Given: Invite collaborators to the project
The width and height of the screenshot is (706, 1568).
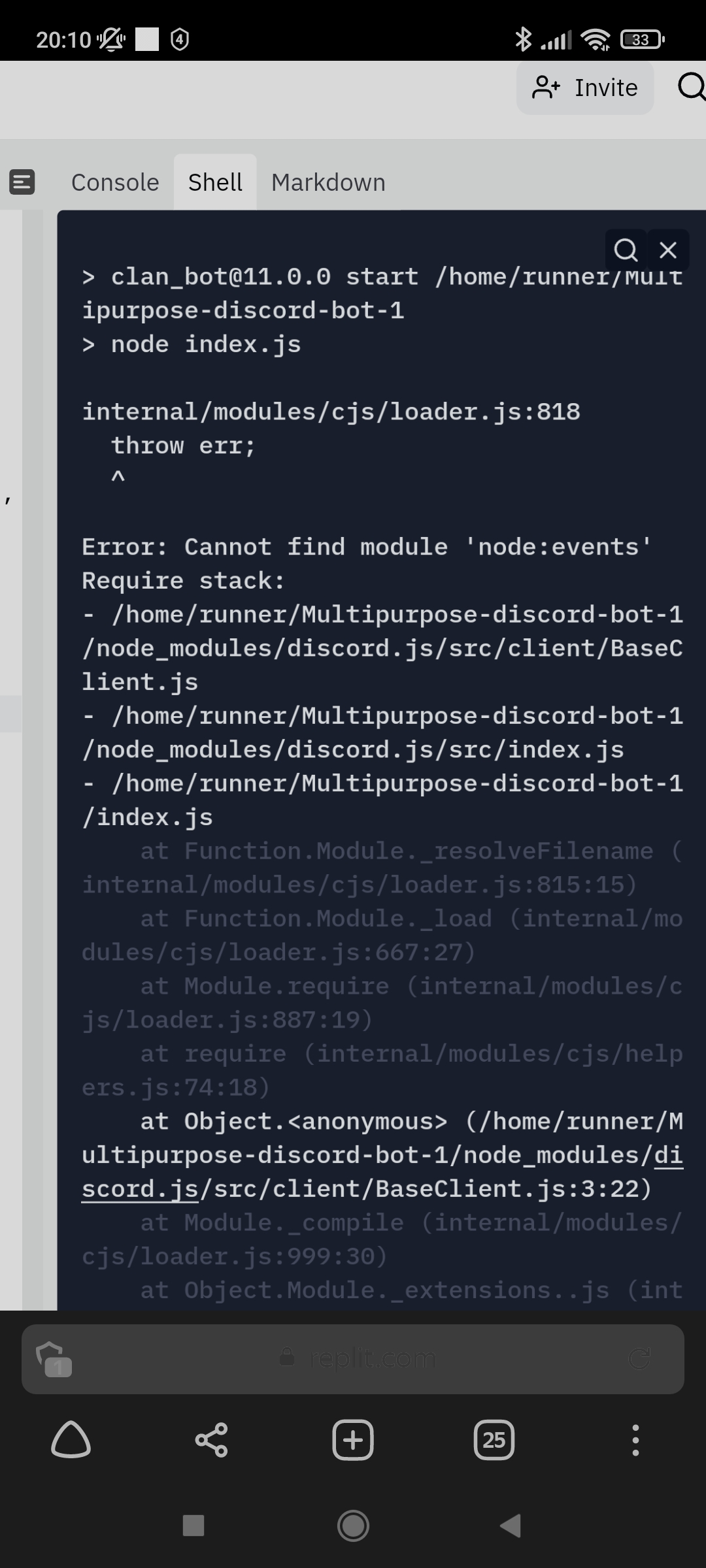Looking at the screenshot, I should pyautogui.click(x=584, y=88).
